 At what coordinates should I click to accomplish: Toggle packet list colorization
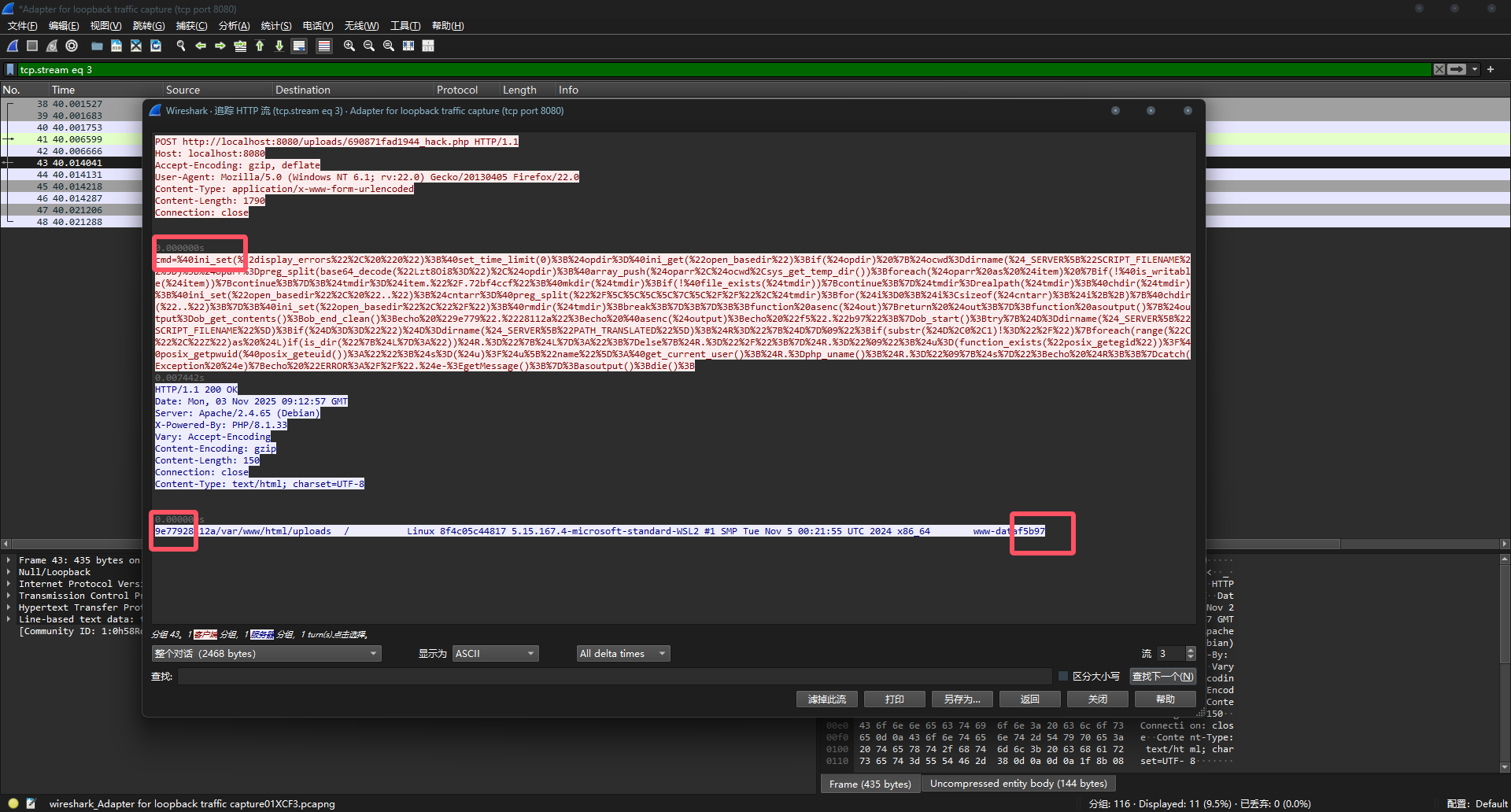click(x=323, y=46)
